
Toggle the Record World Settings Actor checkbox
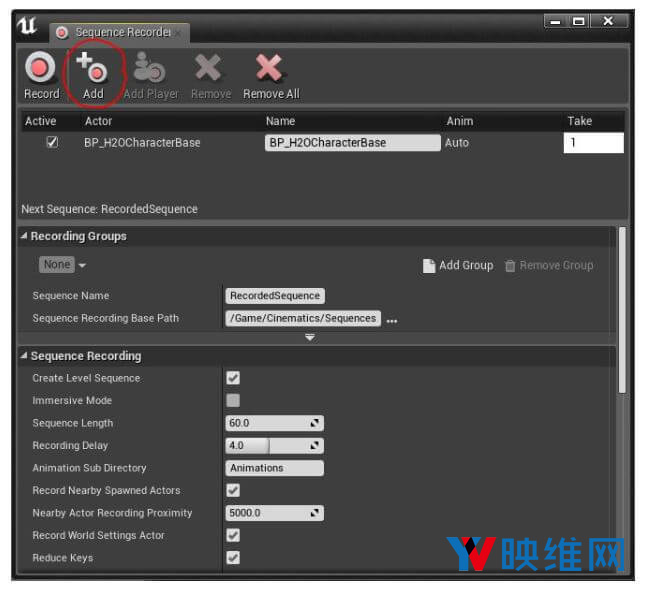(233, 536)
